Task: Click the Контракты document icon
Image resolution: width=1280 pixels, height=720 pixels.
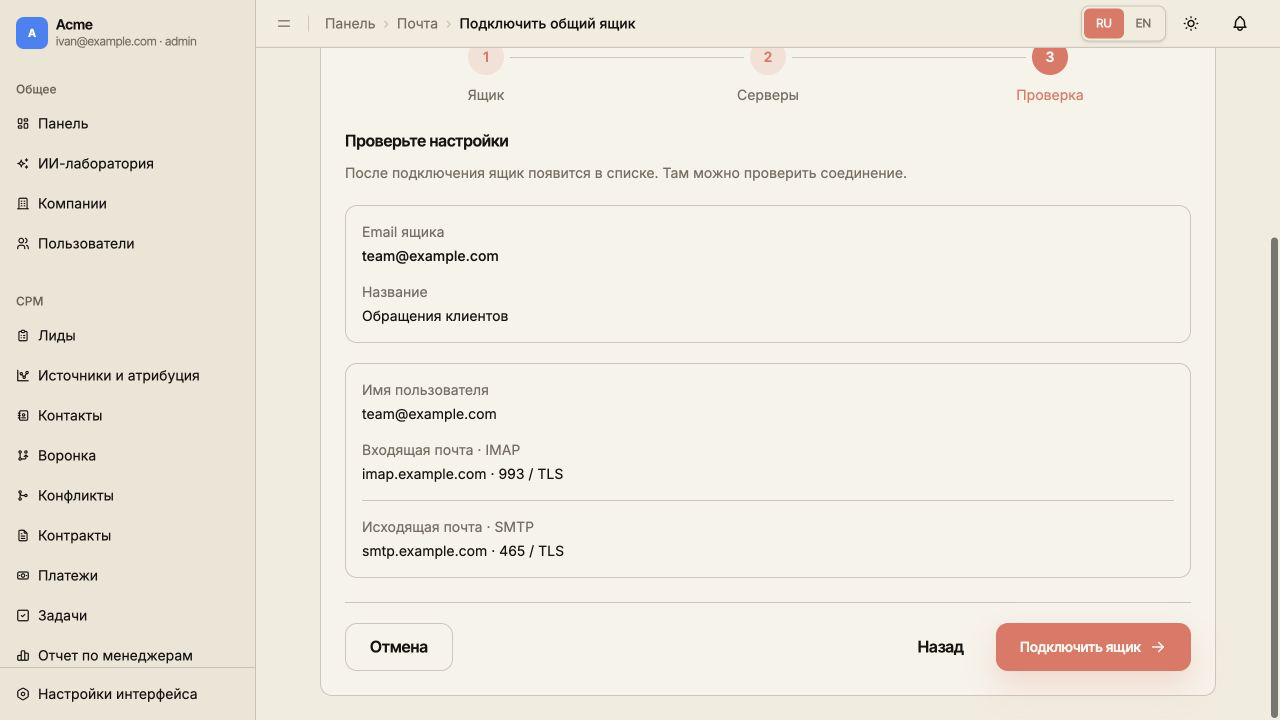Action: (x=23, y=536)
